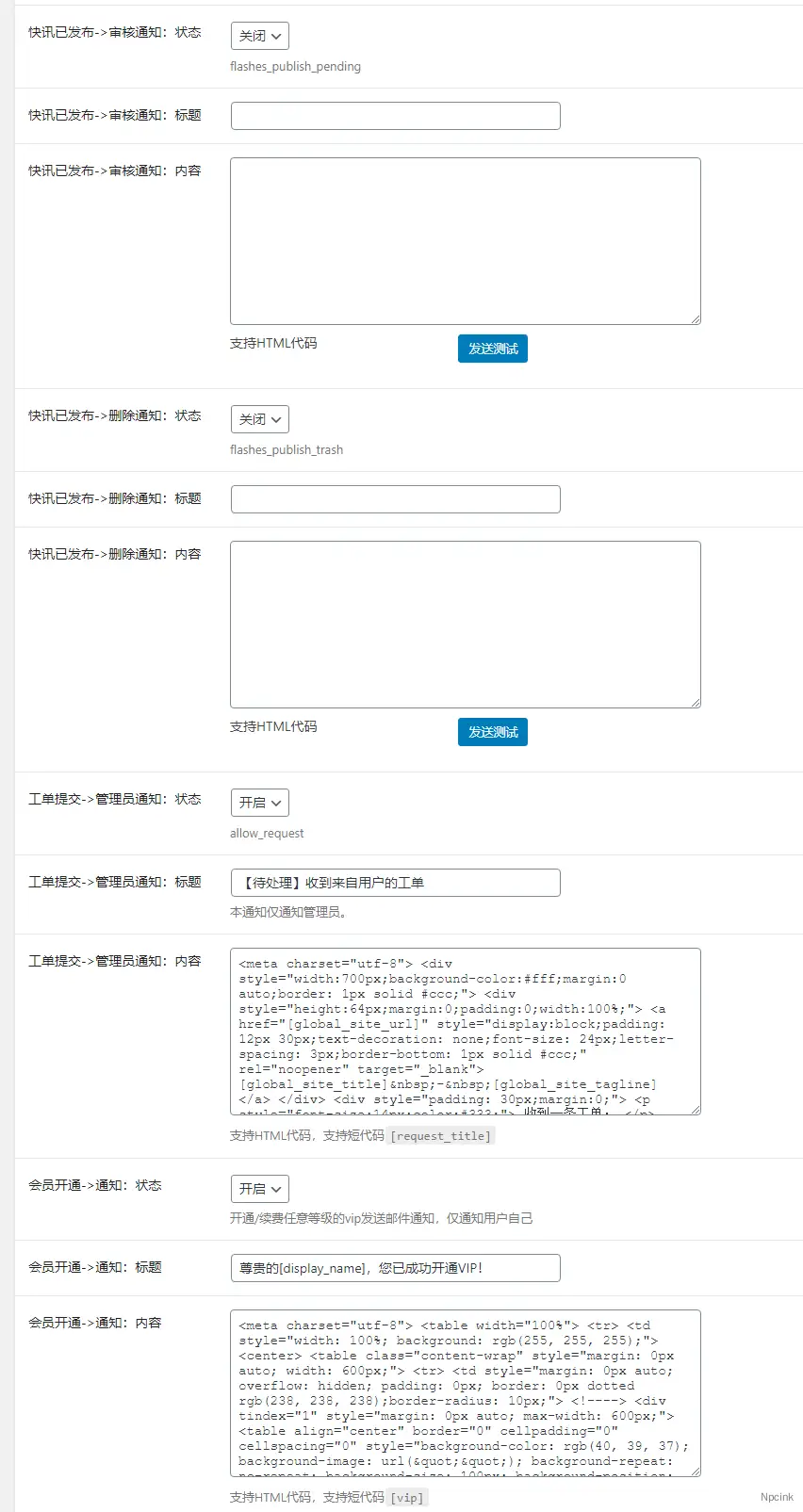
Task: Focus the 审核通知 内容 textarea
Action: point(465,240)
